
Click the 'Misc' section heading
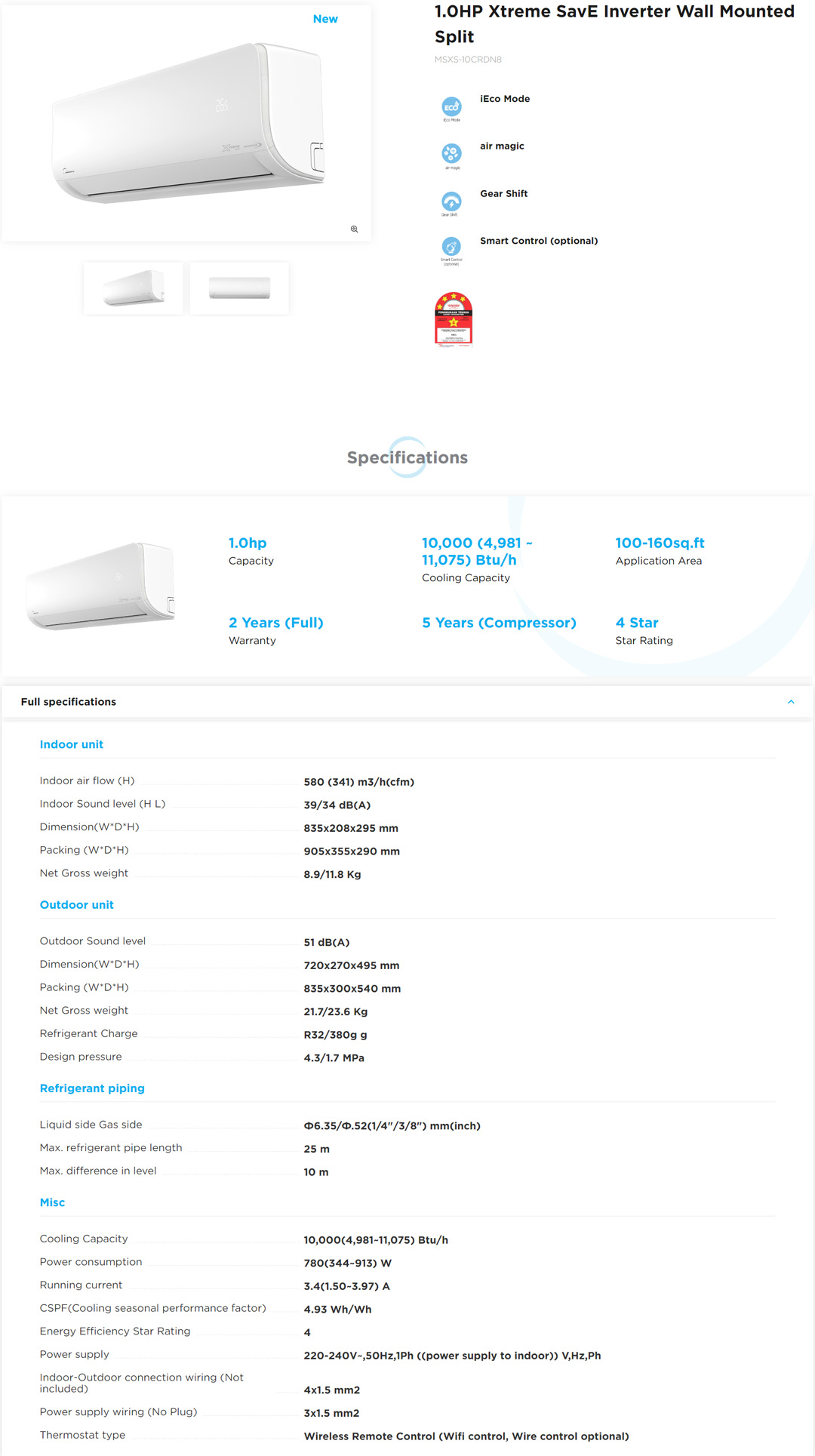pyautogui.click(x=52, y=1202)
